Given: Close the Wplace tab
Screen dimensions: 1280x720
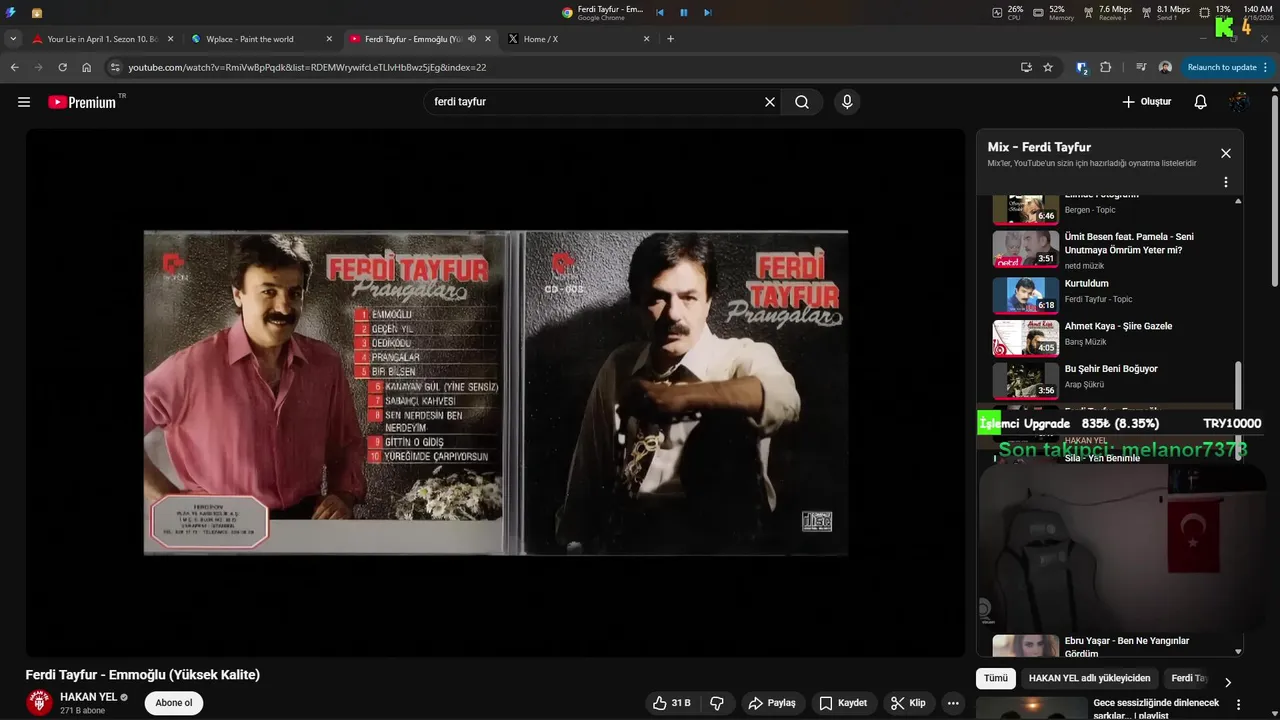Looking at the screenshot, I should click(329, 39).
